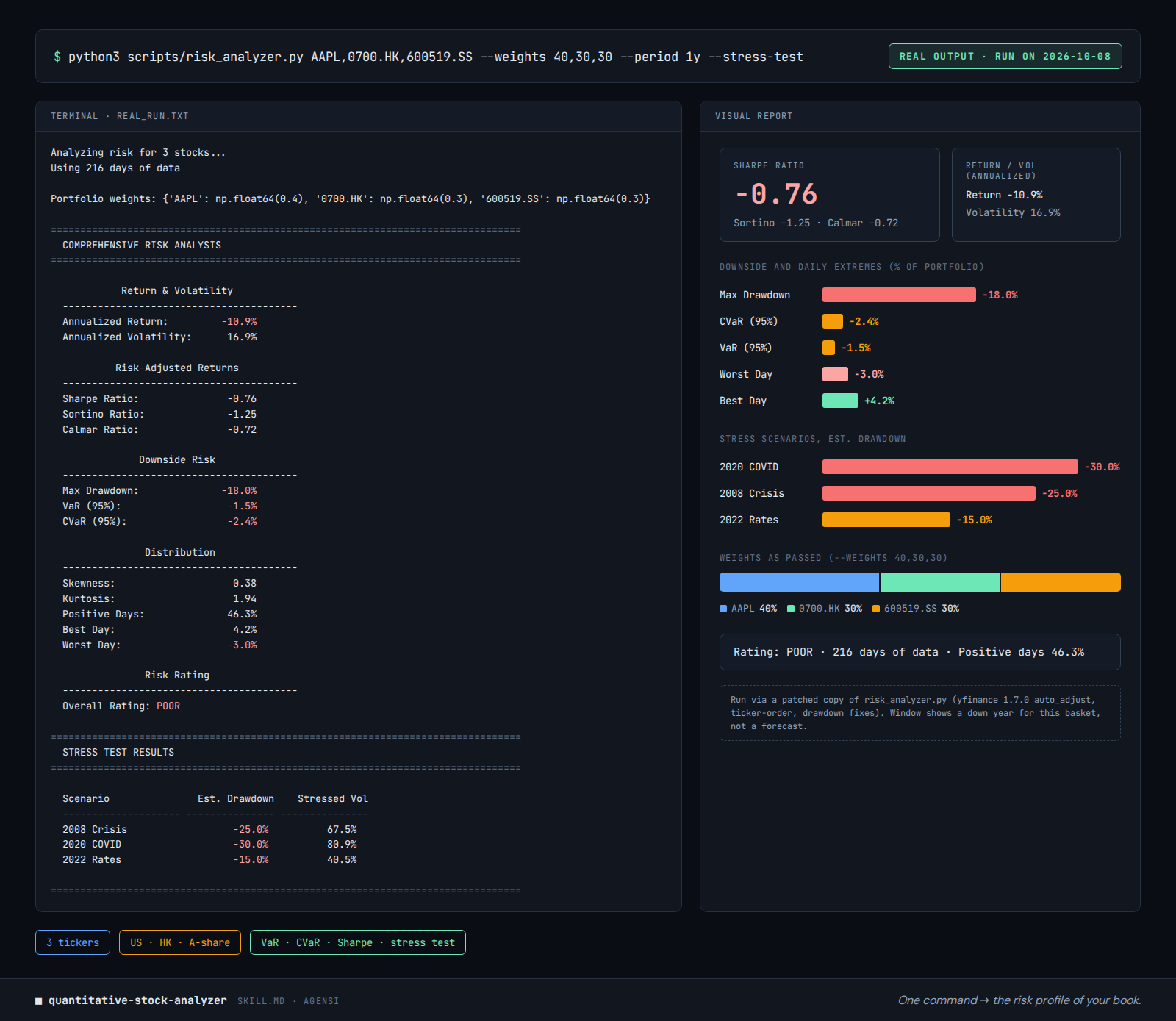Click the 'Annualized Return: -10.9%' terminal row
Screen dimensions: 1176x1021
tap(159, 321)
